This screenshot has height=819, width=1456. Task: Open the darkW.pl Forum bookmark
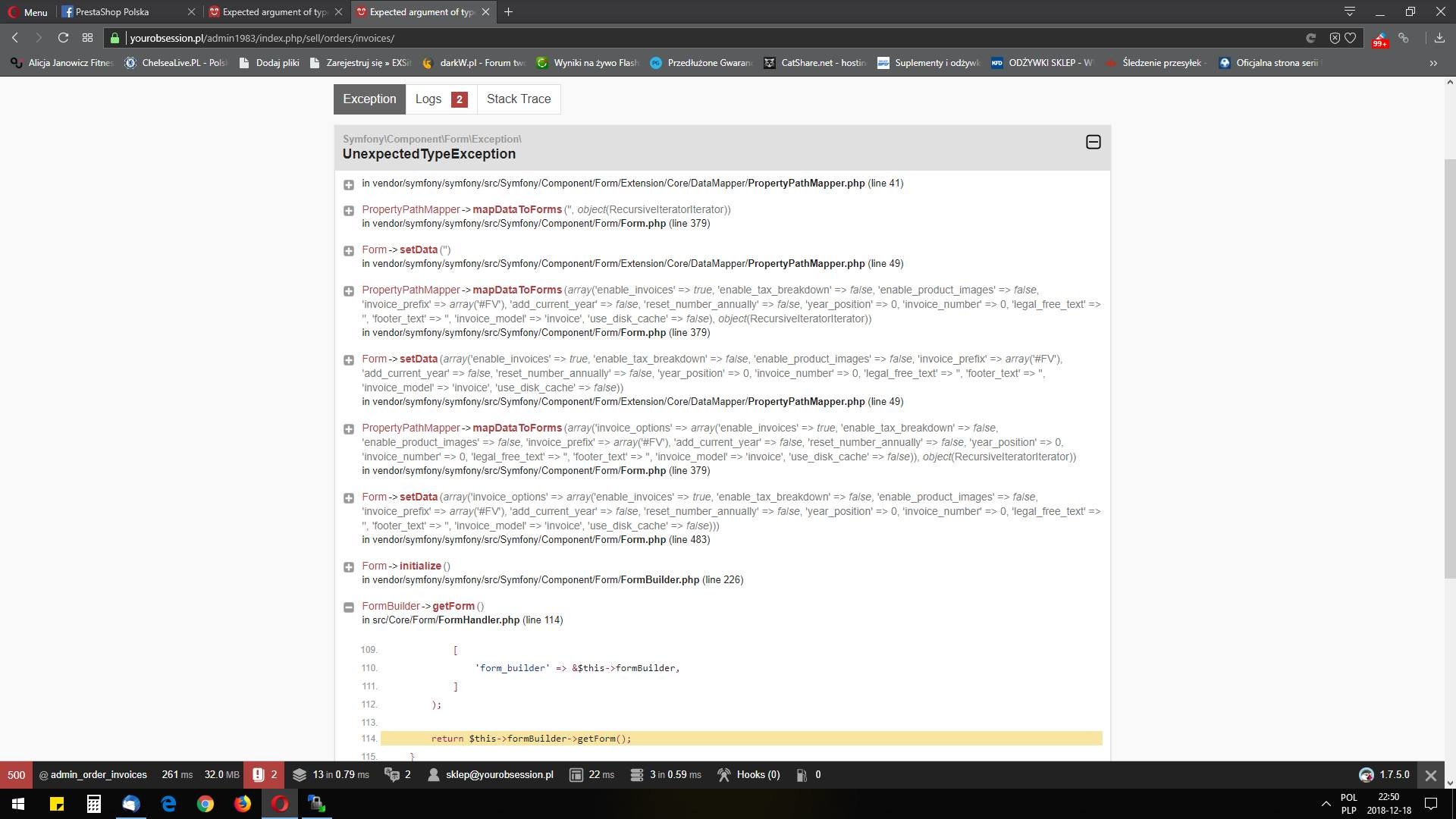(x=474, y=63)
